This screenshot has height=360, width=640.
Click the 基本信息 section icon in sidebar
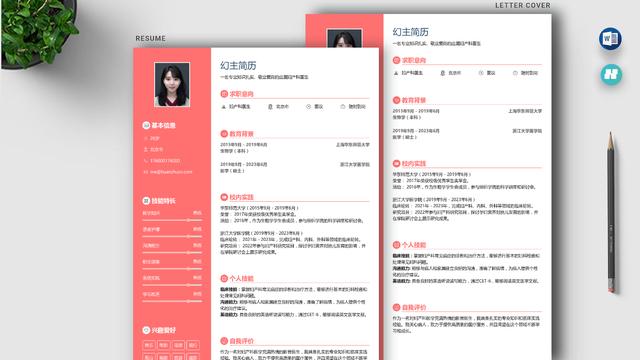click(x=146, y=125)
